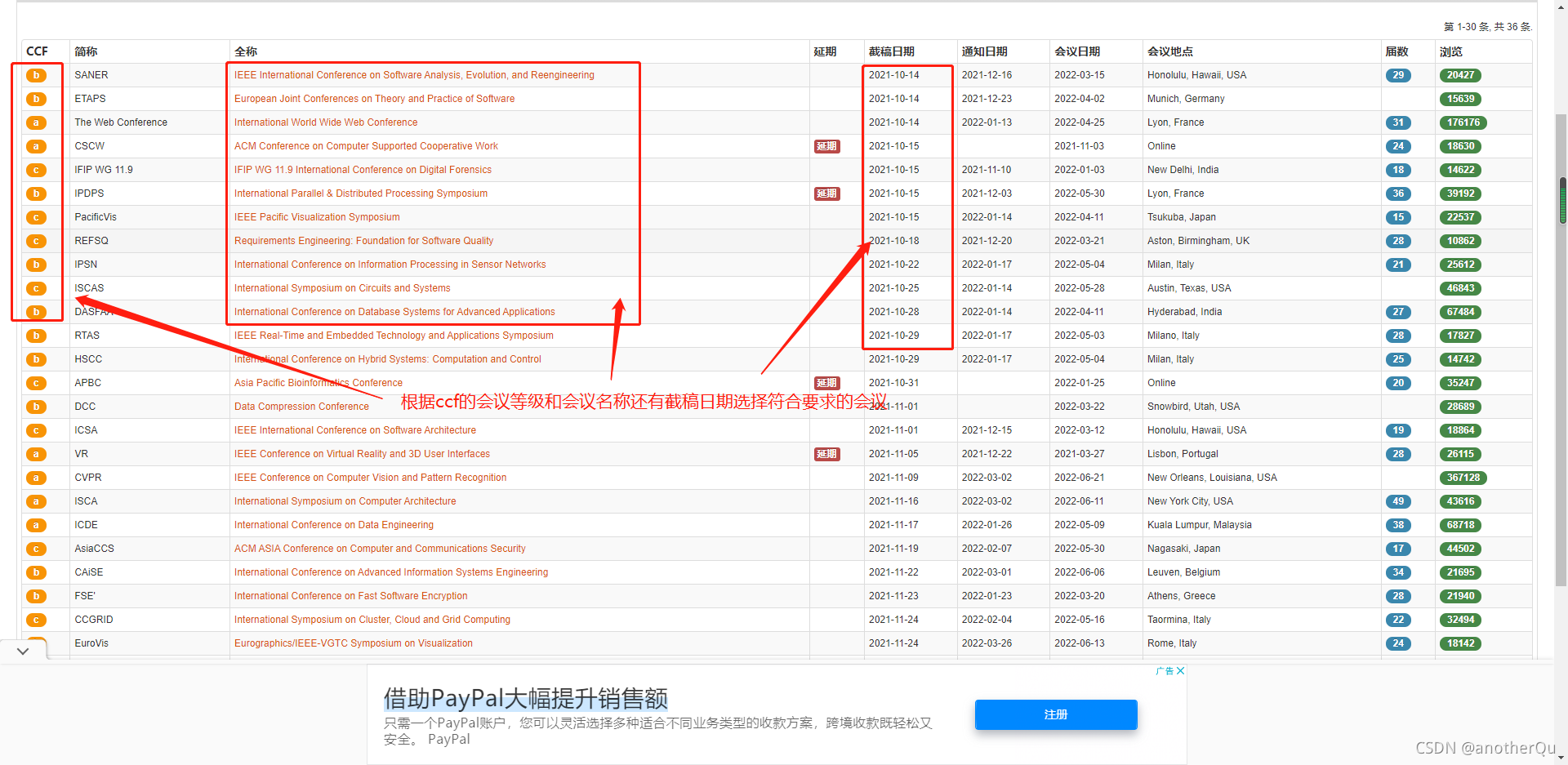Click the CCF 'b' badge for IPSN
Viewport: 1568px width, 765px height.
click(x=36, y=265)
